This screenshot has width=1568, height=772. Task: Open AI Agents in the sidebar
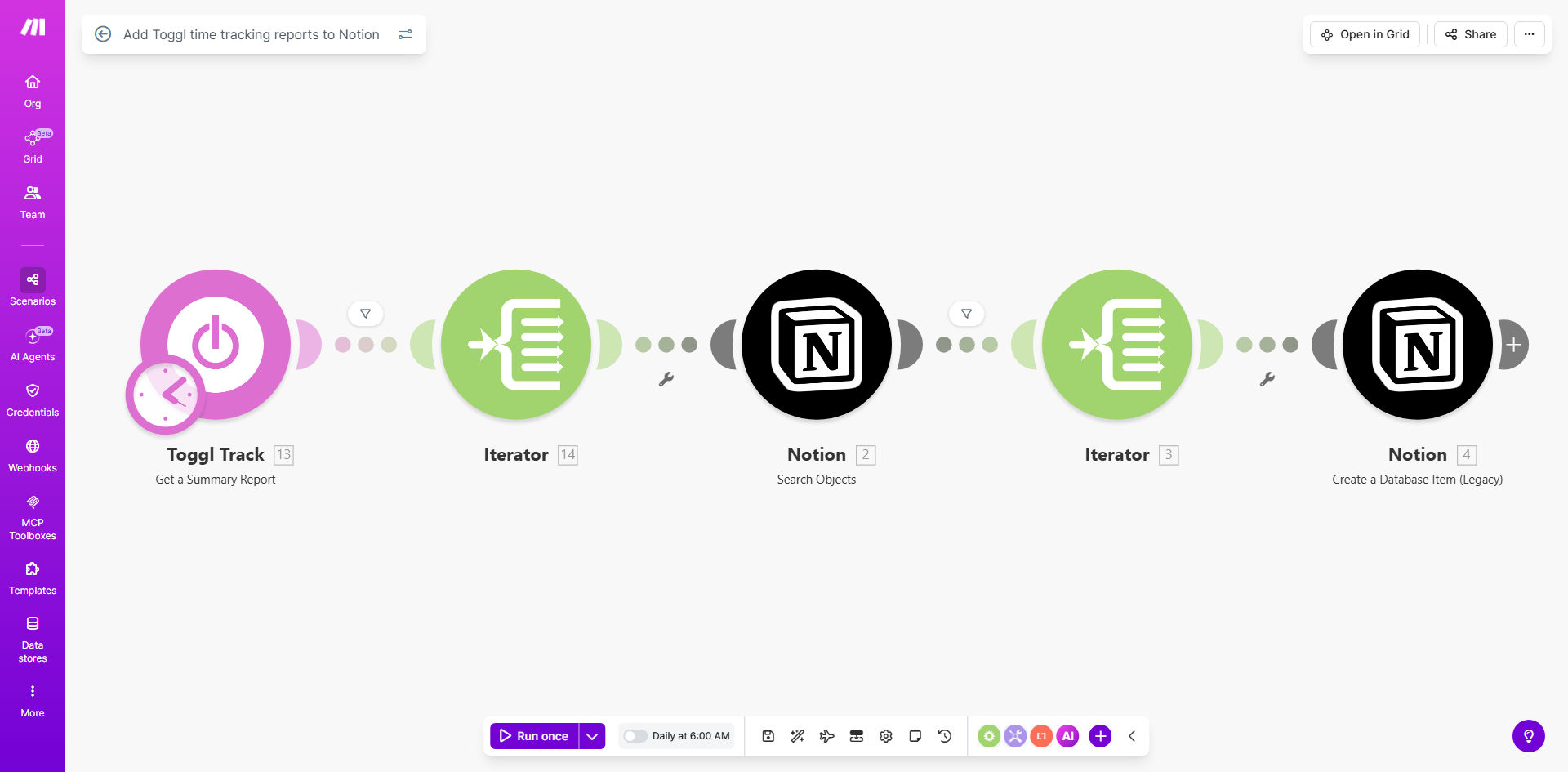coord(33,344)
